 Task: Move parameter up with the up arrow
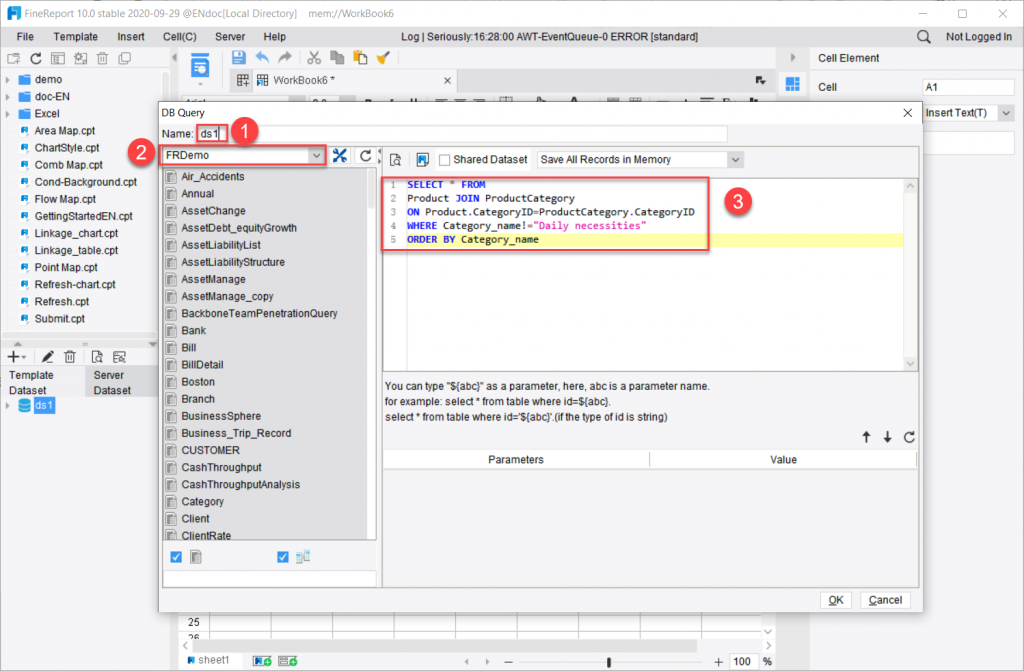(x=866, y=437)
